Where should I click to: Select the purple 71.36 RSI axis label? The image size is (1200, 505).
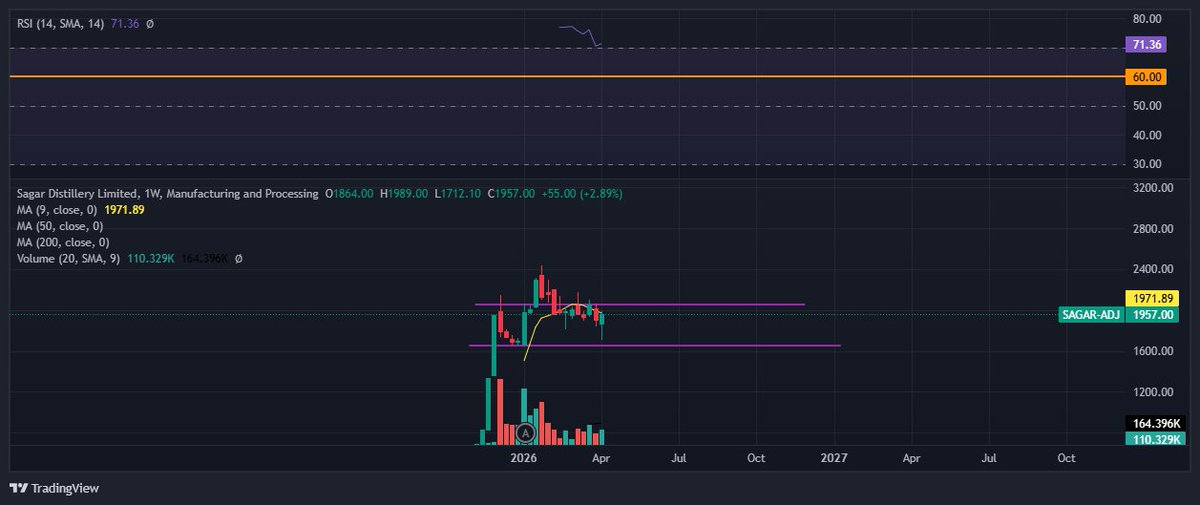pyautogui.click(x=1146, y=46)
